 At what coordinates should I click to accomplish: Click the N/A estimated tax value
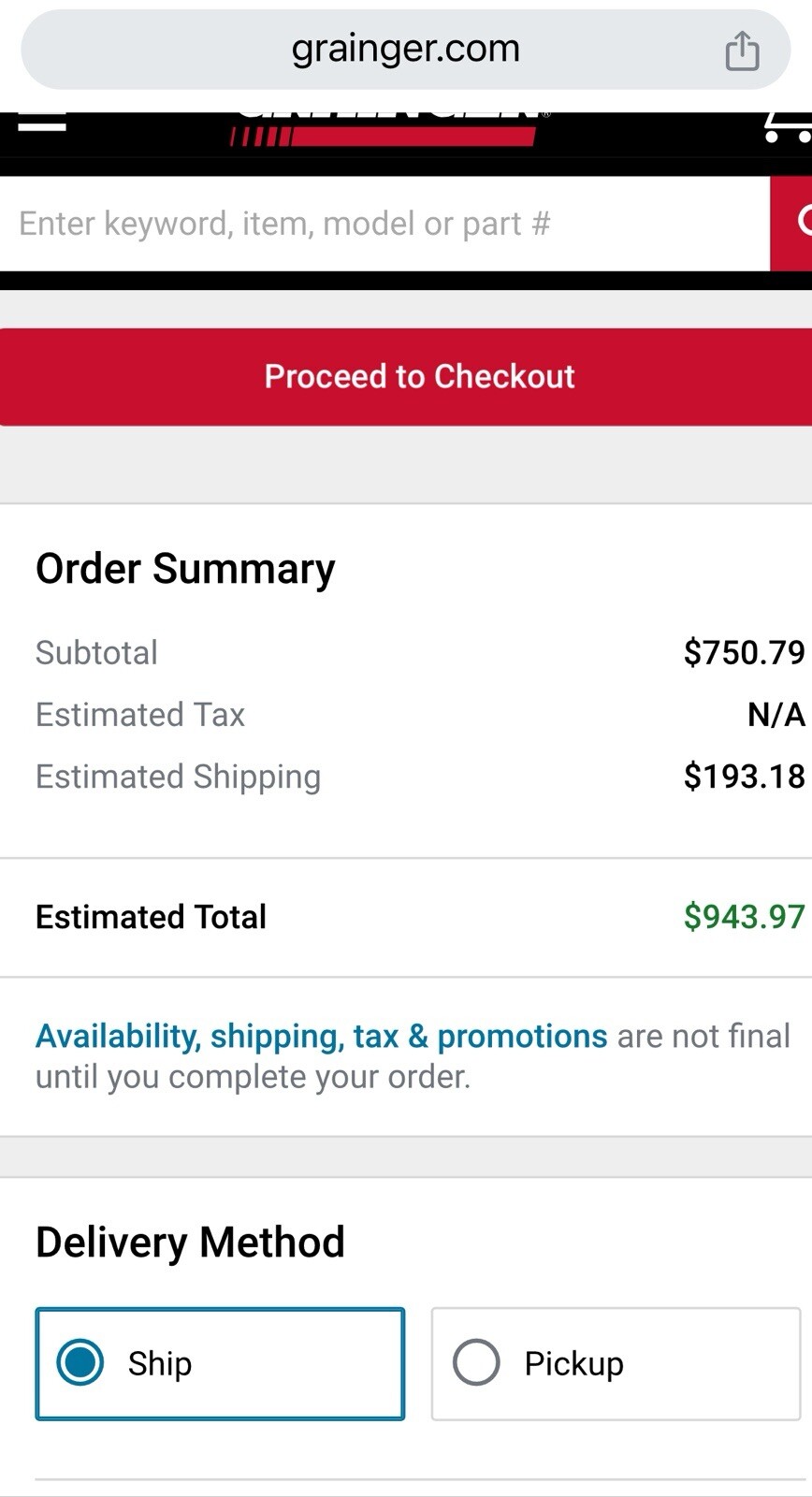(x=776, y=715)
